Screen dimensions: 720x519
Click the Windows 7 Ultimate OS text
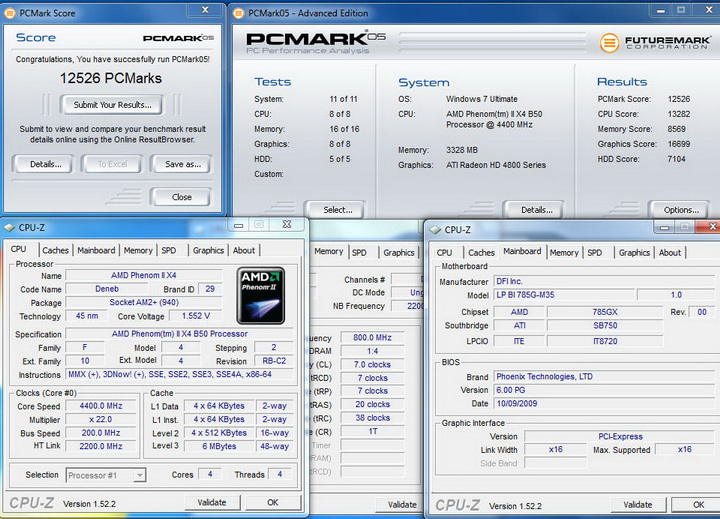point(482,99)
